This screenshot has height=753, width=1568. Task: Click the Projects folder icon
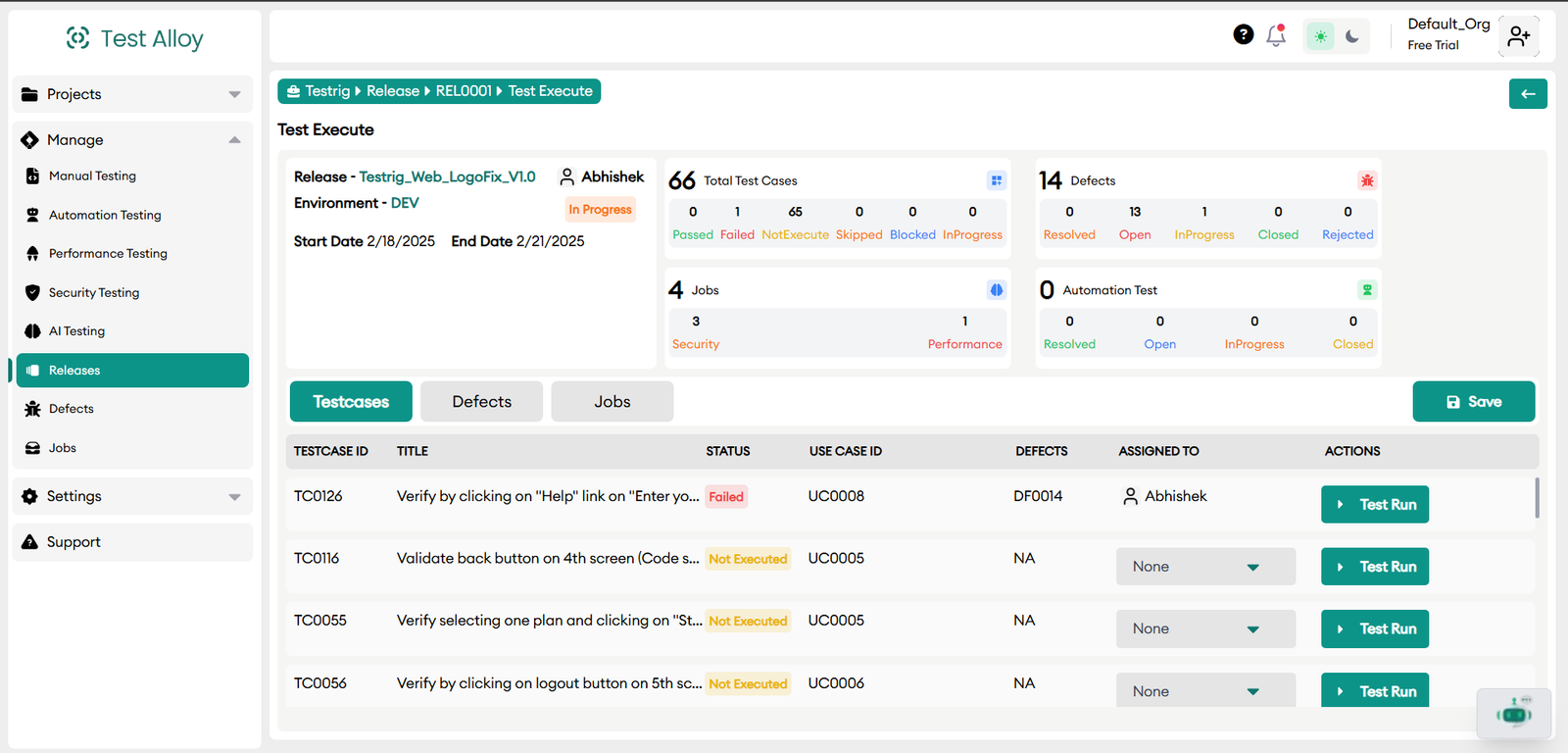tap(30, 94)
